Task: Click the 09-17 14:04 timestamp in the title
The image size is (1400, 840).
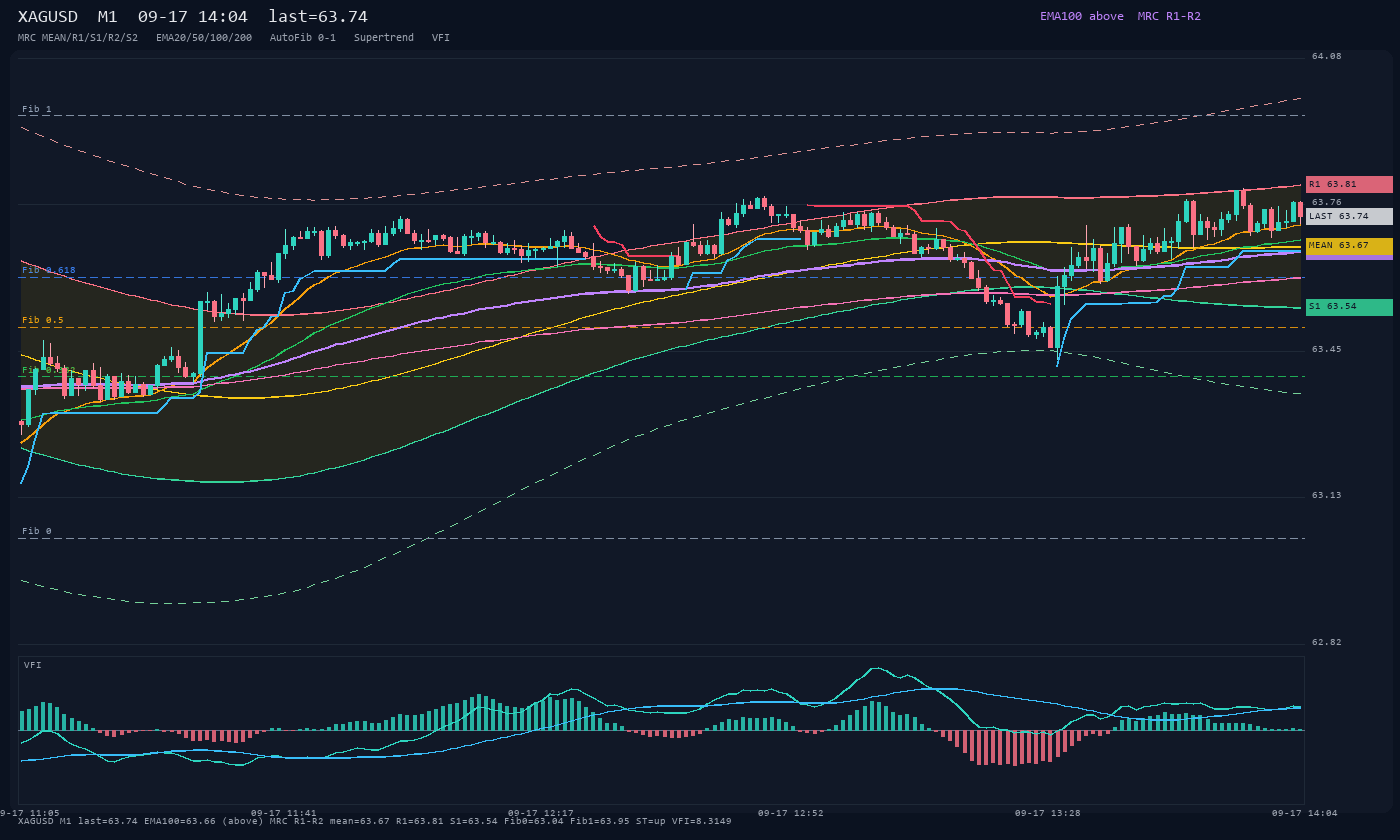Action: pyautogui.click(x=193, y=17)
